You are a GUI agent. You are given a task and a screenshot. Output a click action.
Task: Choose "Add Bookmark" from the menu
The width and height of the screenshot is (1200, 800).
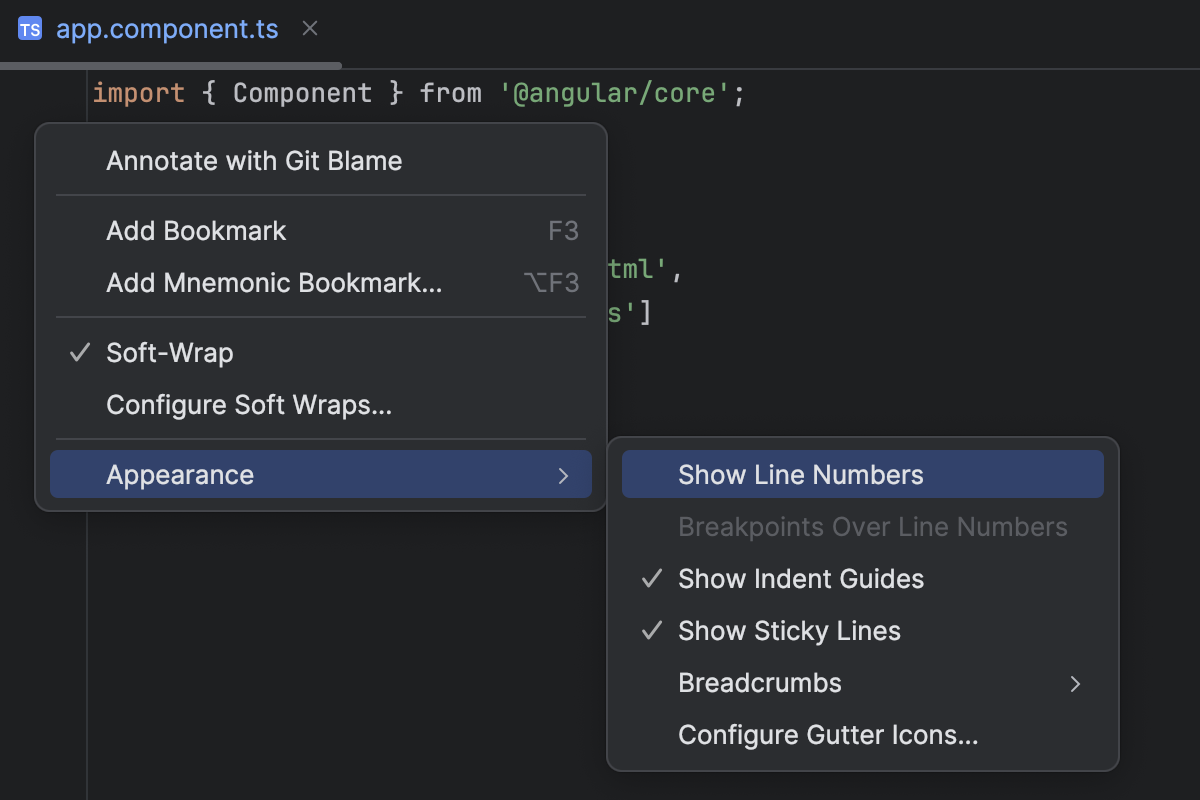196,230
